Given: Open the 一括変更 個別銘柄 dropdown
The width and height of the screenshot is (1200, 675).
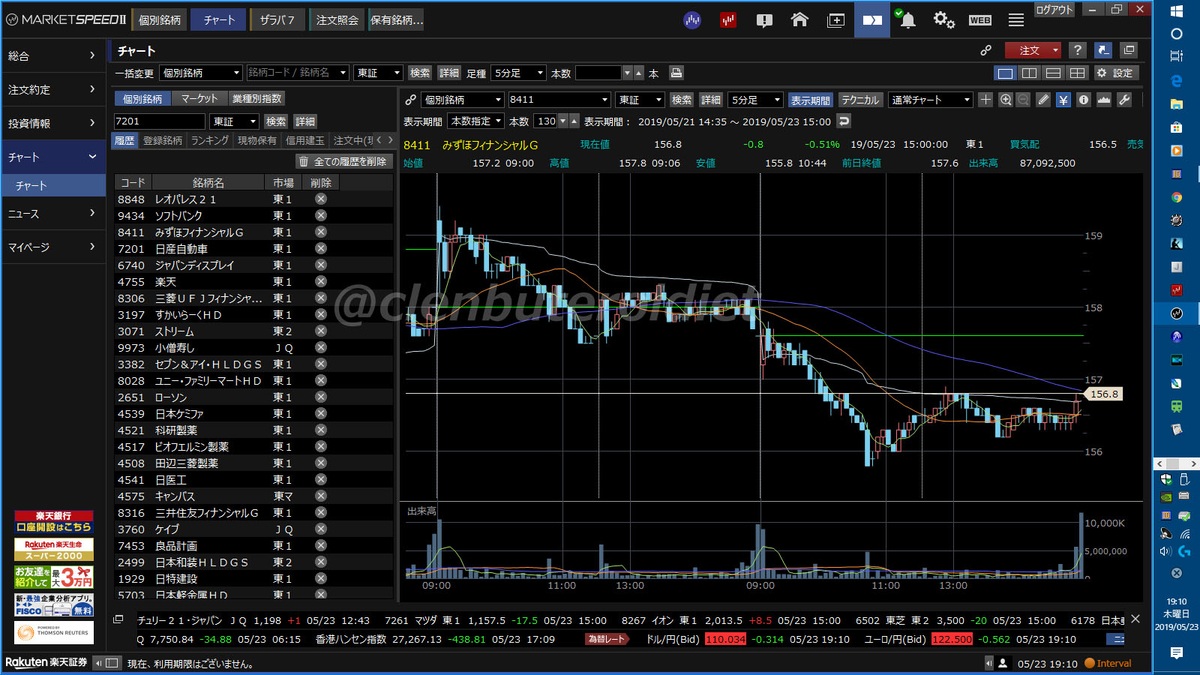Looking at the screenshot, I should (201, 73).
